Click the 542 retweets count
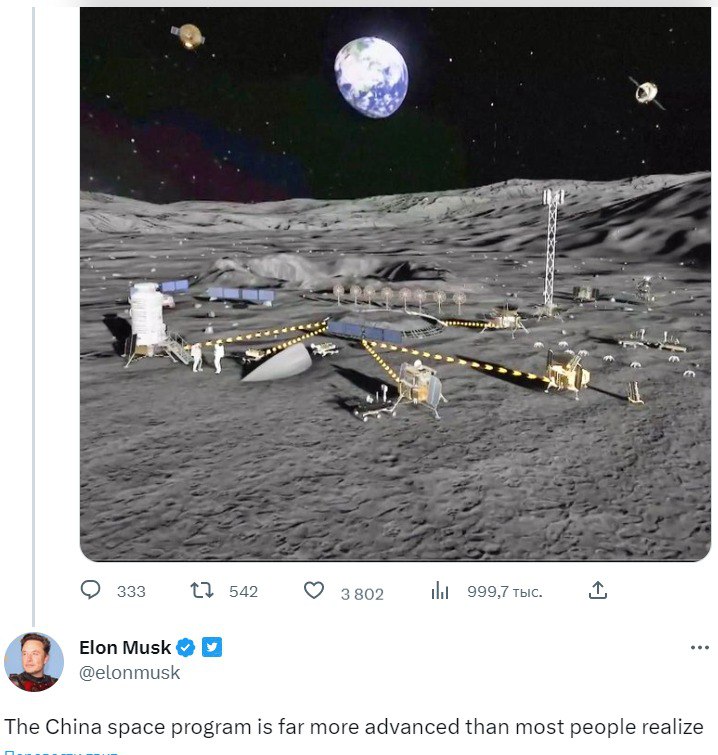Viewport: 718px width, 755px height. tap(243, 591)
